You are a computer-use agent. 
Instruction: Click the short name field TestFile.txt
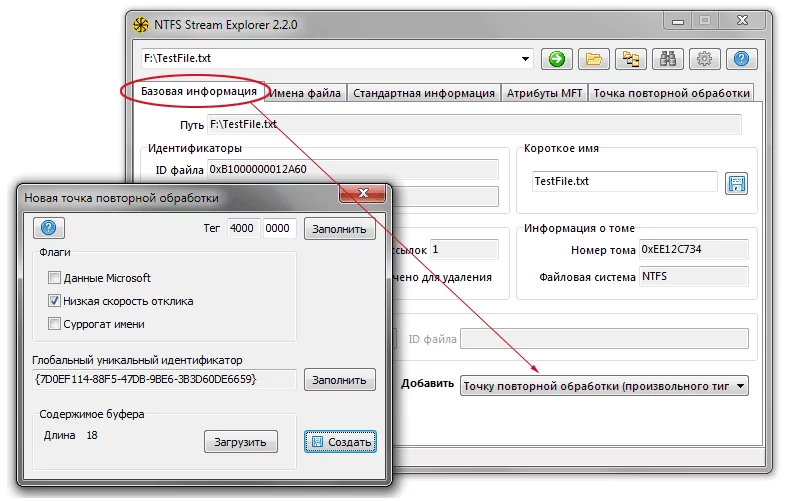pos(625,181)
